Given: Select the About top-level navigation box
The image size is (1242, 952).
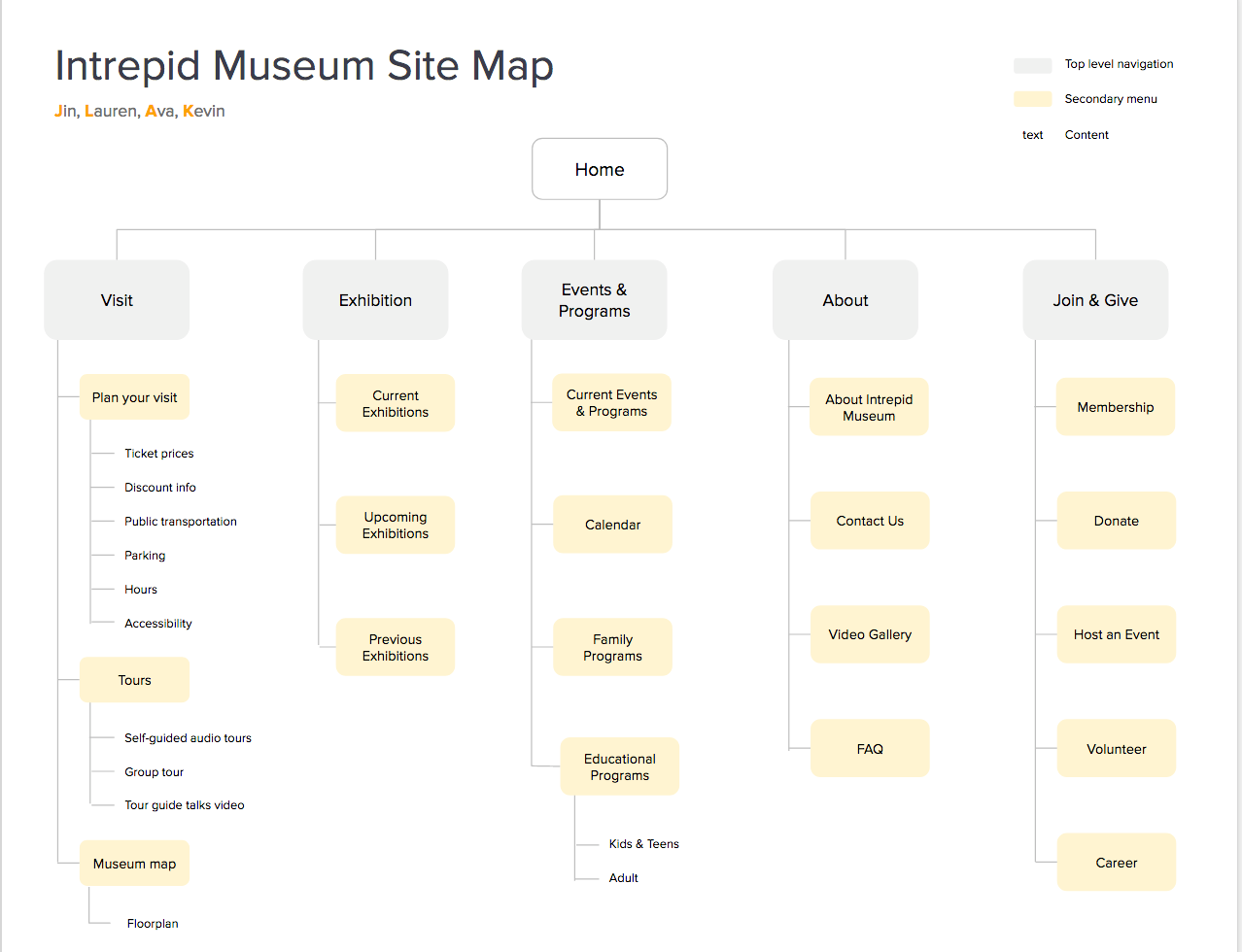Looking at the screenshot, I should coord(845,300).
